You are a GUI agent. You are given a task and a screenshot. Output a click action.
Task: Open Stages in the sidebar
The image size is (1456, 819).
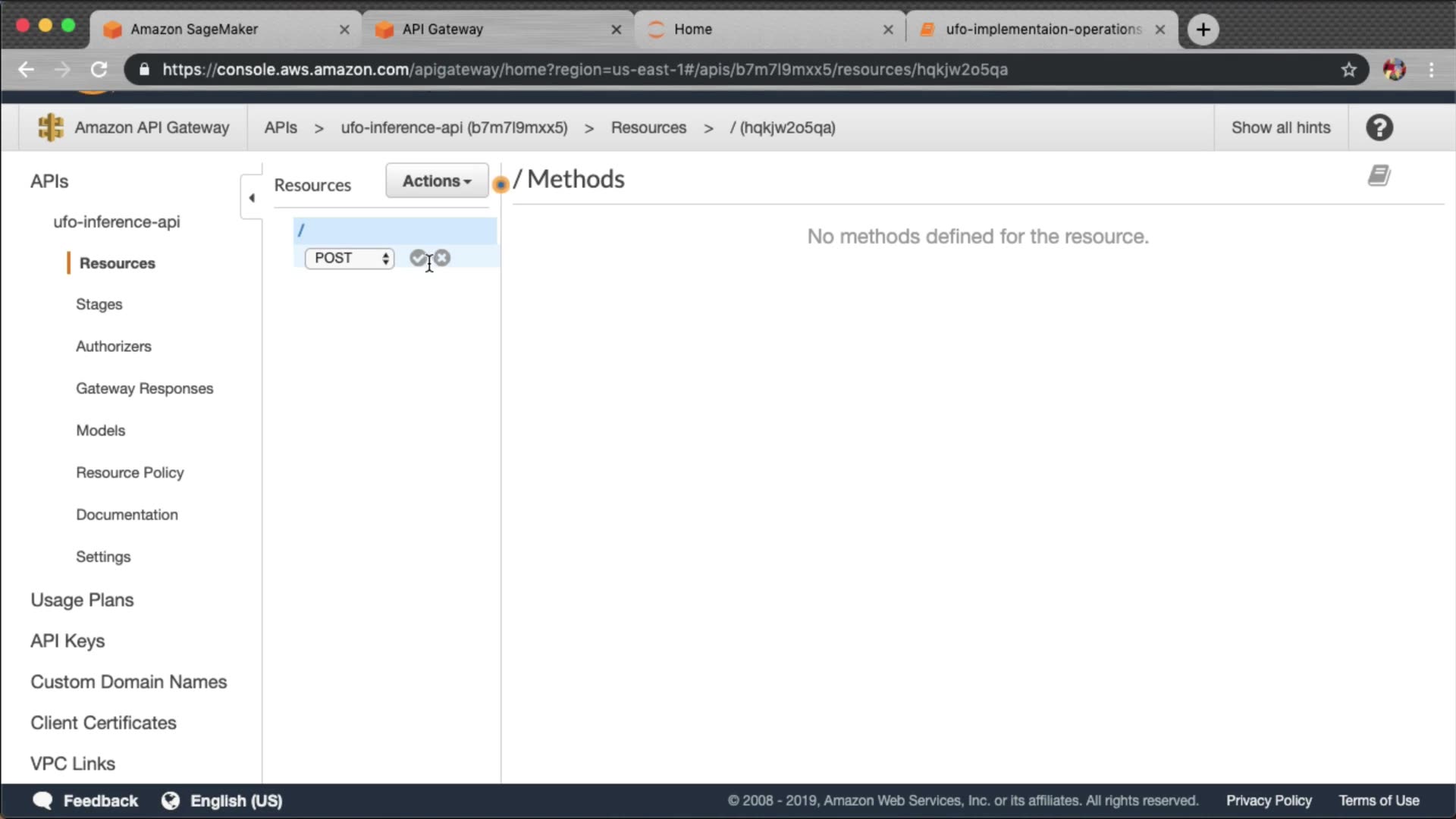click(99, 304)
